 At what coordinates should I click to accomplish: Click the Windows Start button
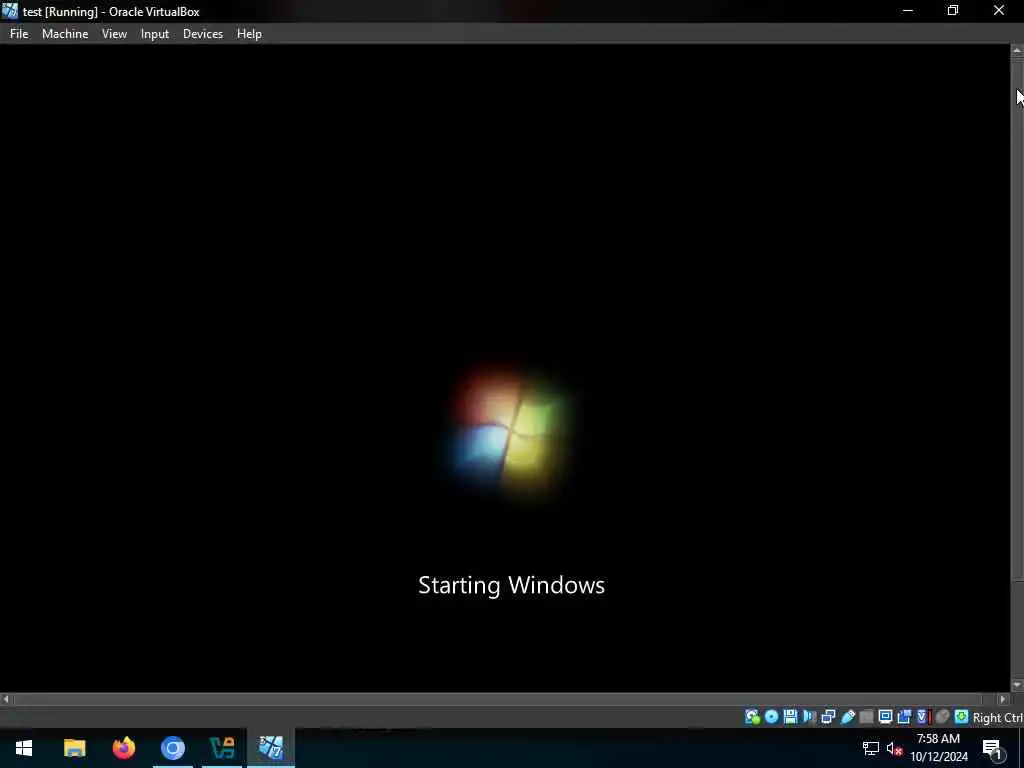point(24,748)
